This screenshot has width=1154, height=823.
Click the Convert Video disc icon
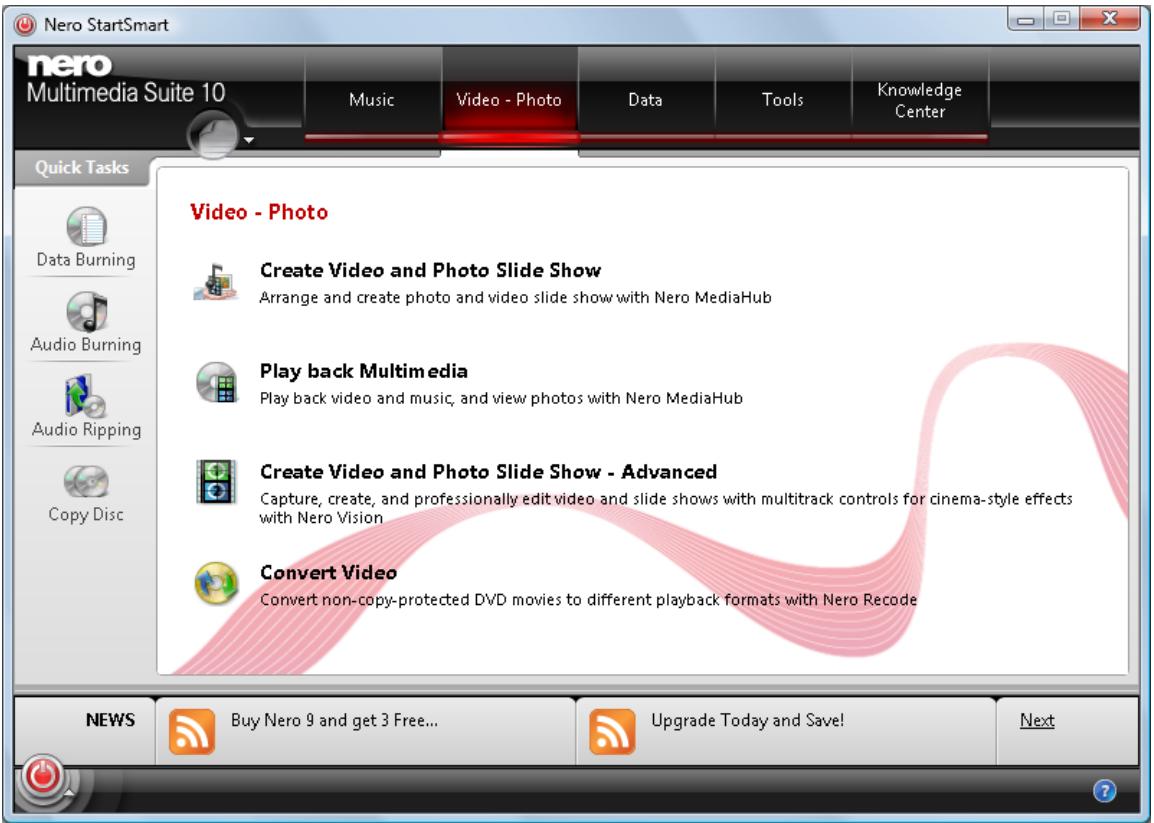click(x=216, y=583)
